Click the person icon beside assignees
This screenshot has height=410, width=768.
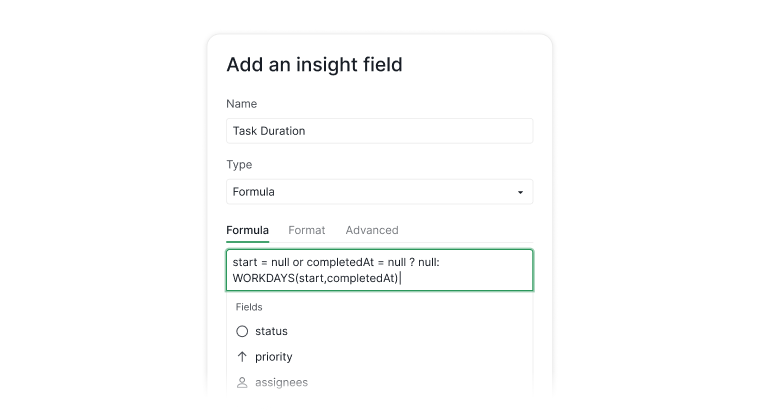click(x=242, y=382)
